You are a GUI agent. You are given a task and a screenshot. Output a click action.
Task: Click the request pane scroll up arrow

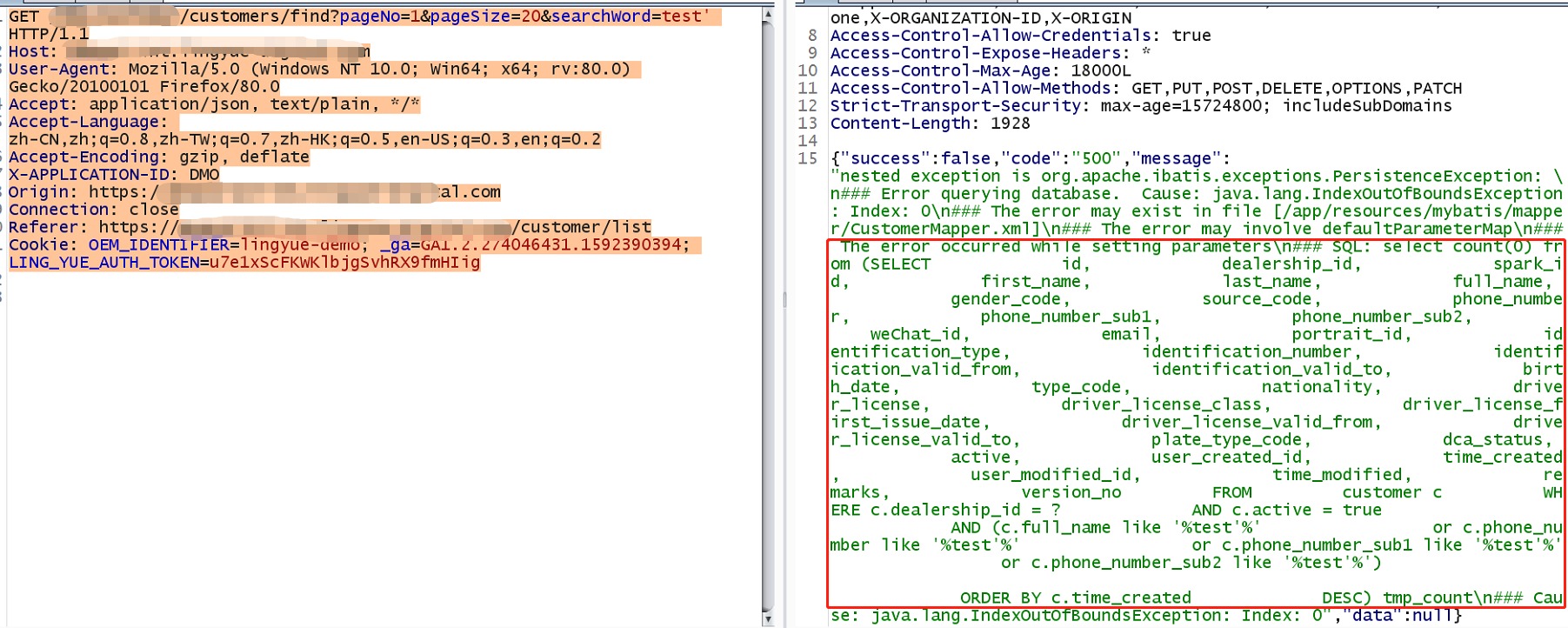pos(768,15)
